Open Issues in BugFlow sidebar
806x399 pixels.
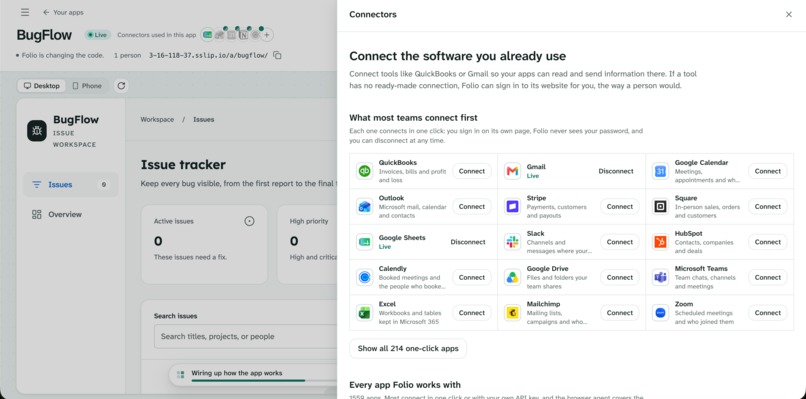click(x=70, y=185)
